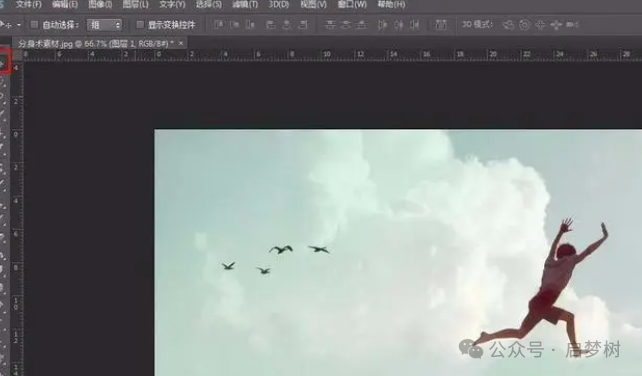Enable the 显示变换控件 checkbox

pos(140,25)
